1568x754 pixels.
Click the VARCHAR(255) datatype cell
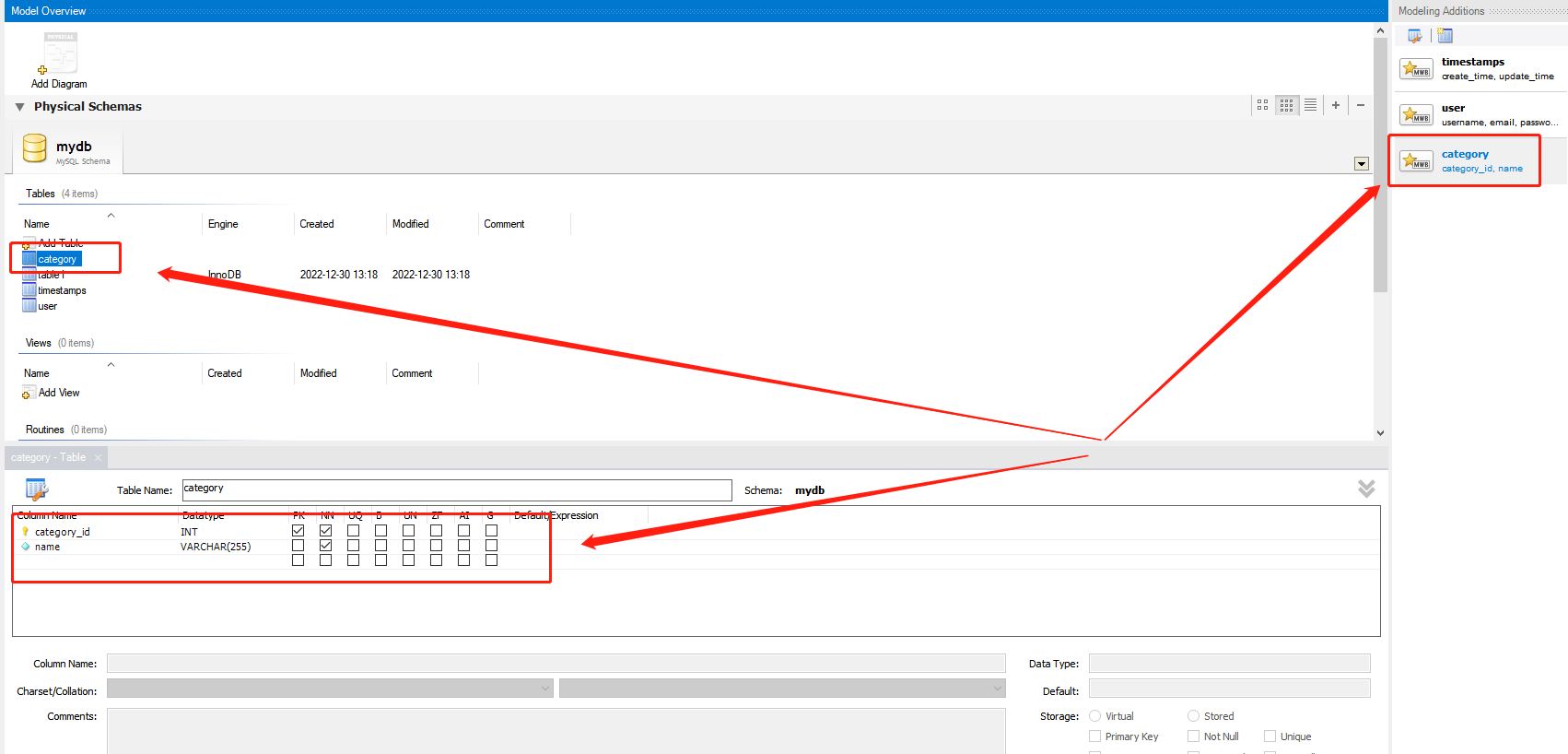216,547
